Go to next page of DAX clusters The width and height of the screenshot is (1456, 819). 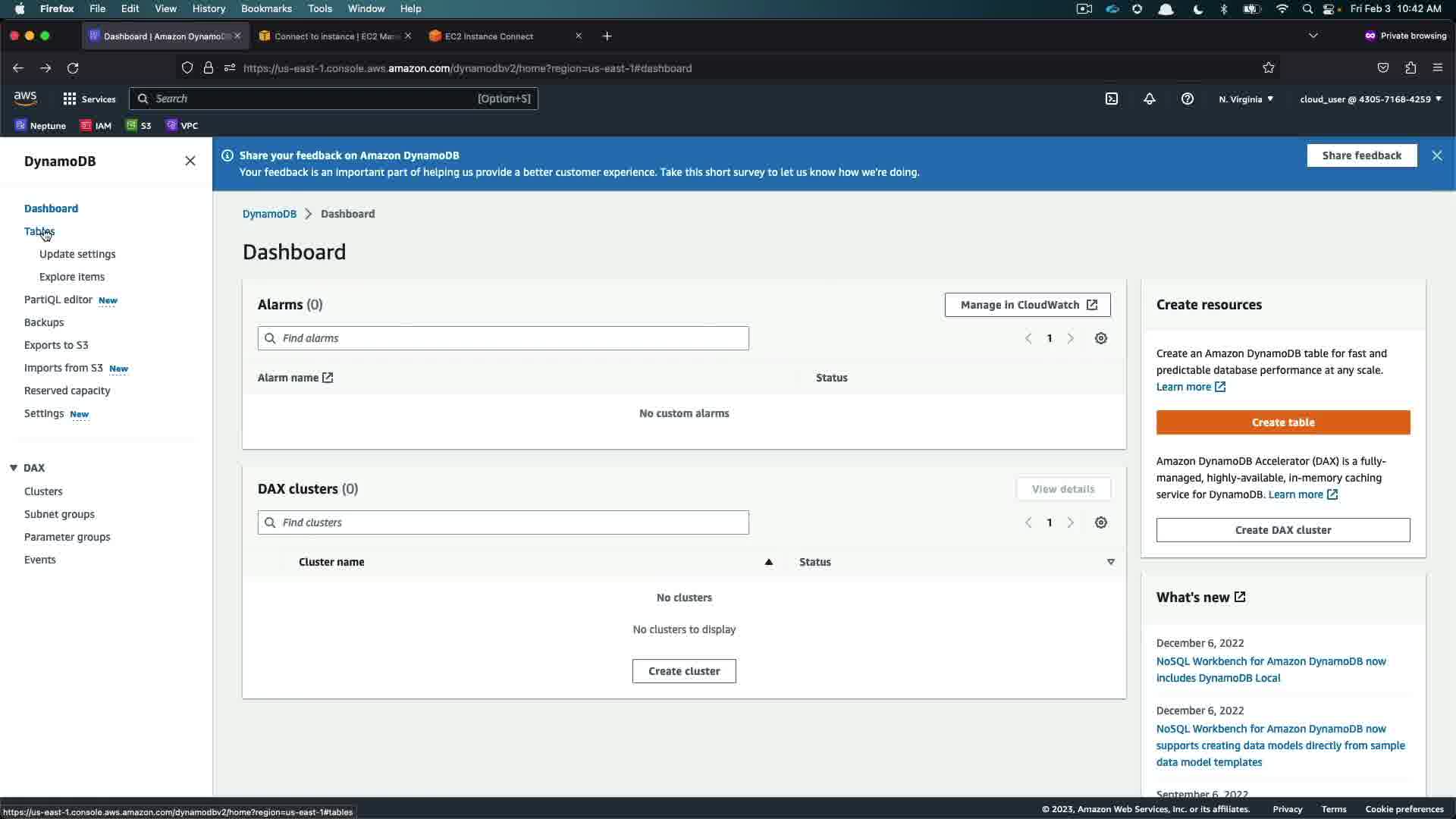[x=1071, y=522]
